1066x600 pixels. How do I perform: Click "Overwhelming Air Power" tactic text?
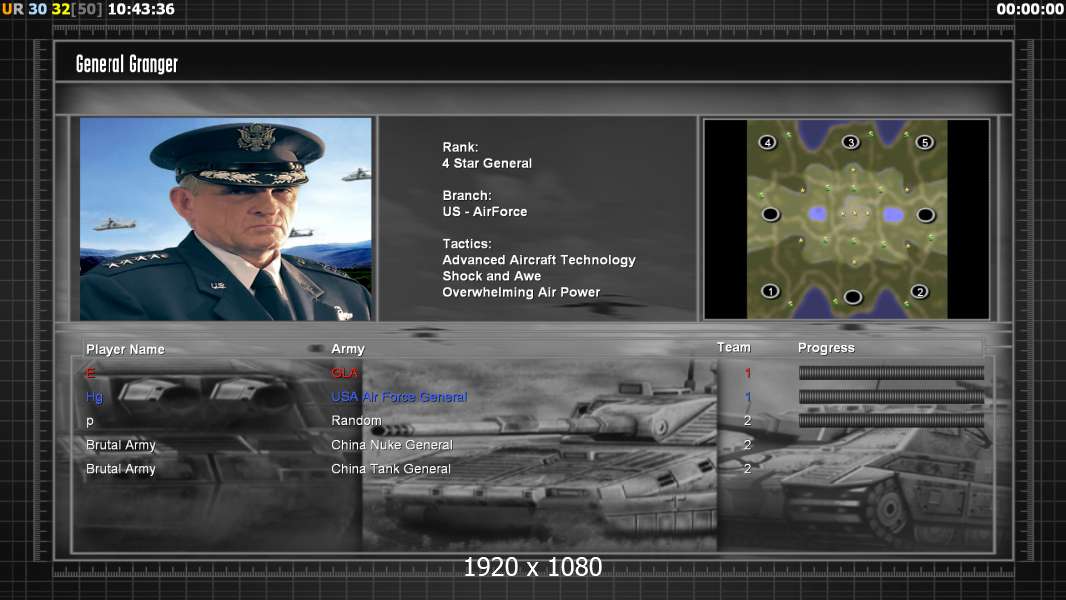[x=521, y=292]
